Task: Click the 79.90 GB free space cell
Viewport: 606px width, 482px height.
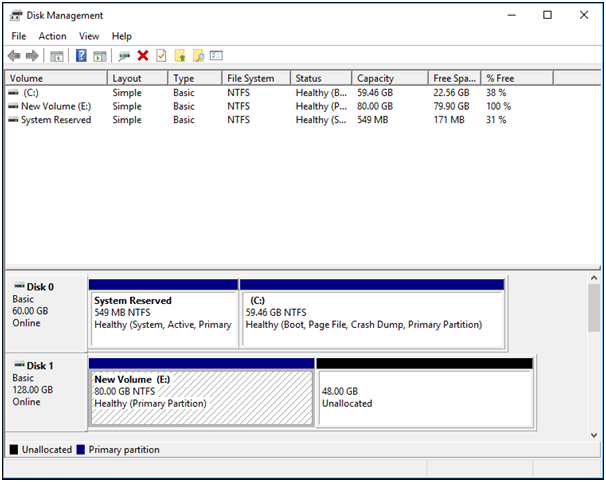Action: [451, 106]
